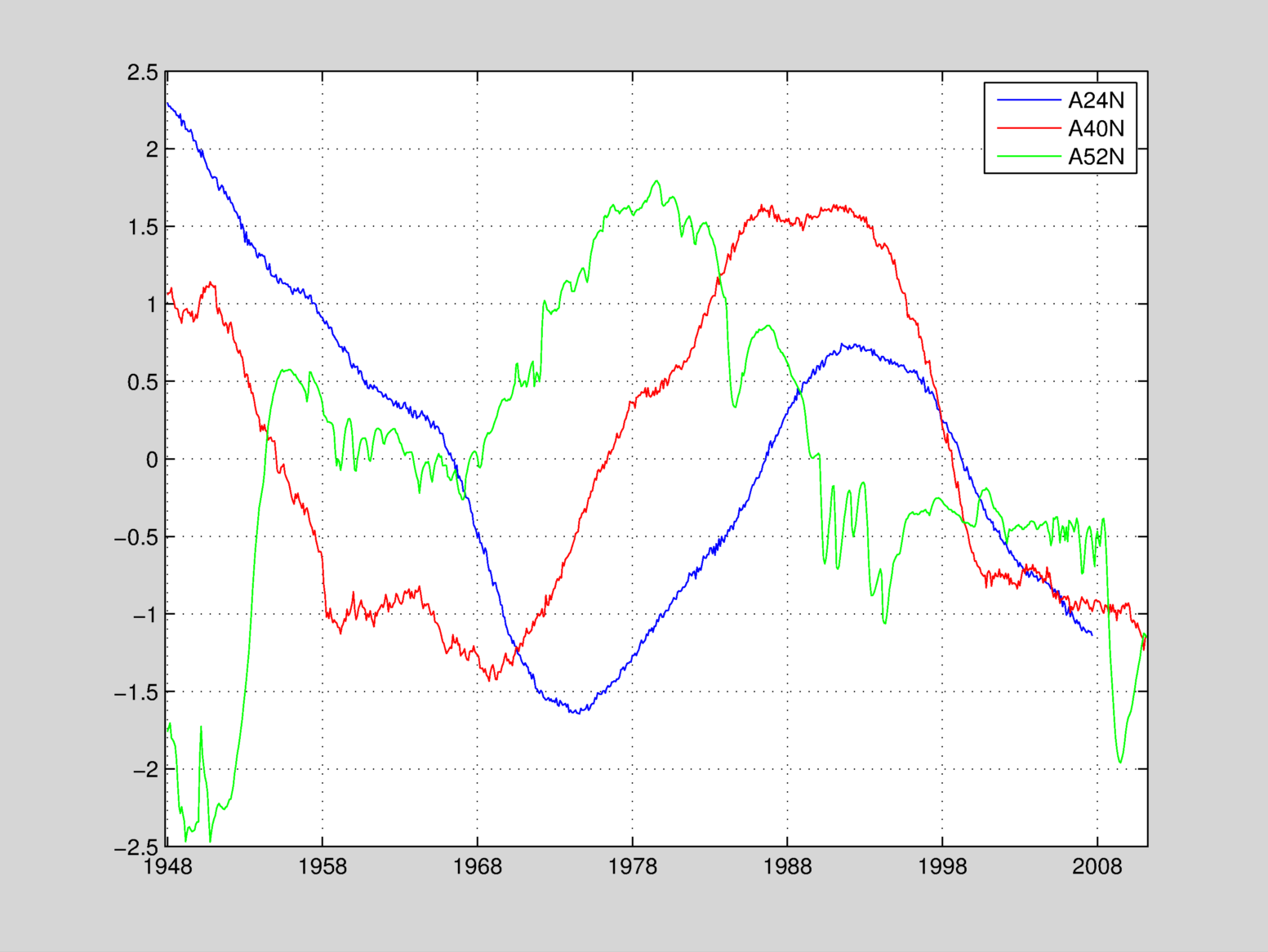
Task: Select the 1.5 y-axis tick label
Action: tap(143, 228)
